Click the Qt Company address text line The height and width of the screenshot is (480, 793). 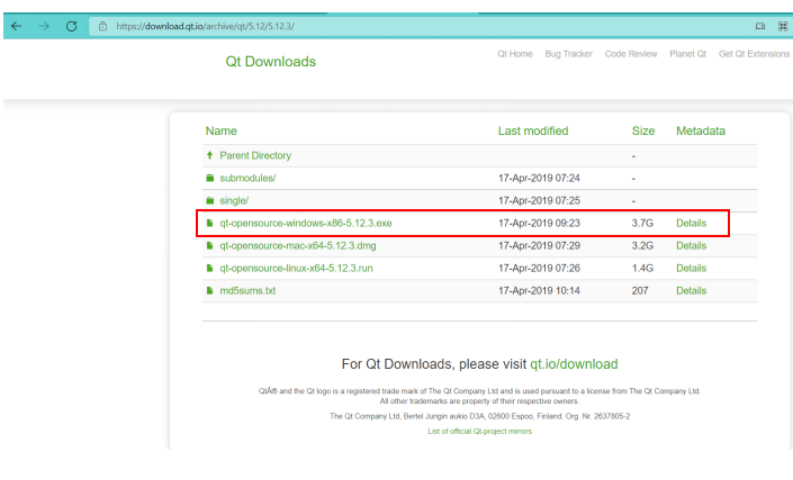tap(479, 416)
